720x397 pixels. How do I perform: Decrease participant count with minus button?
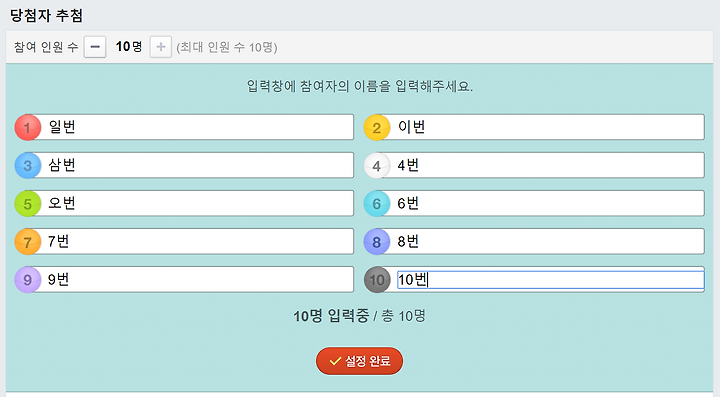[95, 47]
